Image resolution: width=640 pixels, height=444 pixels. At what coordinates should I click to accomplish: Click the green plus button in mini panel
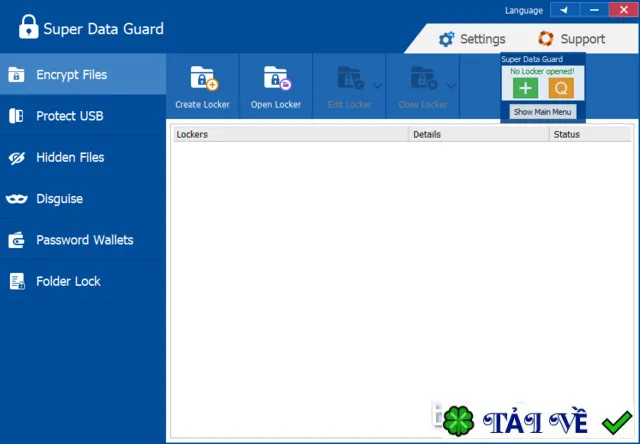(x=525, y=88)
